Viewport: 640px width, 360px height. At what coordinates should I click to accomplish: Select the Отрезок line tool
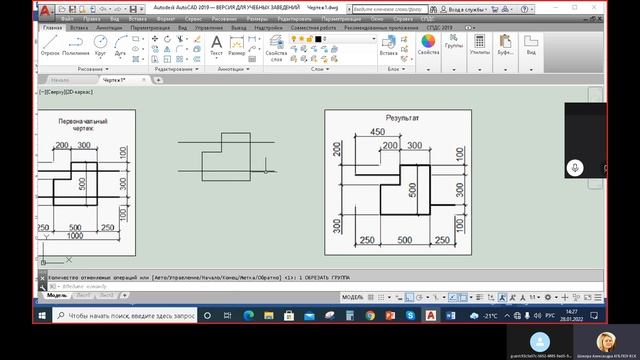pyautogui.click(x=50, y=45)
